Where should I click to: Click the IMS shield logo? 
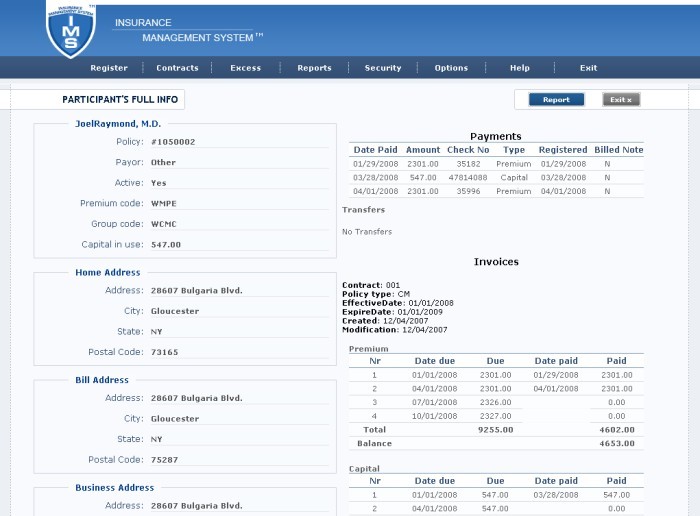71,30
